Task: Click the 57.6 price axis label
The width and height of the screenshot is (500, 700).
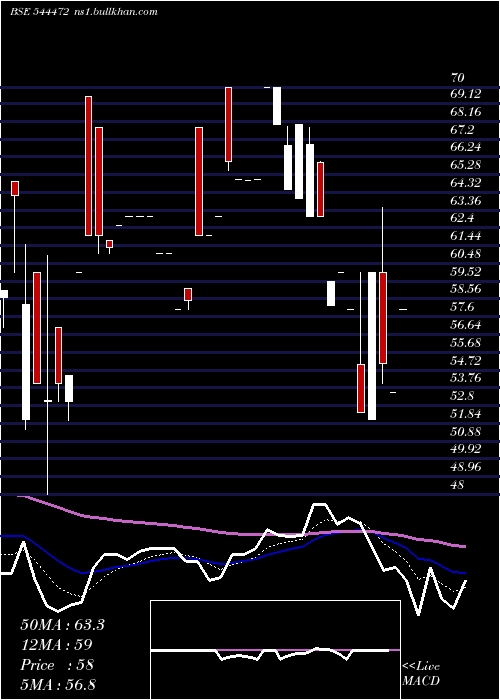Action: click(462, 307)
